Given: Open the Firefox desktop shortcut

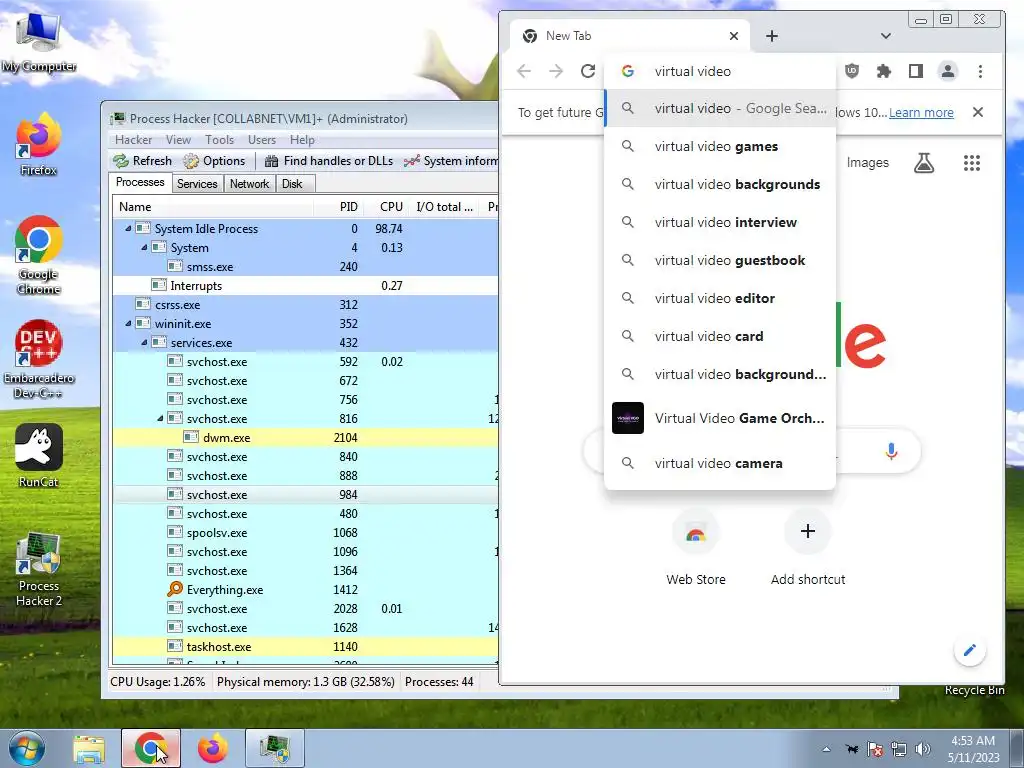Looking at the screenshot, I should 38,145.
